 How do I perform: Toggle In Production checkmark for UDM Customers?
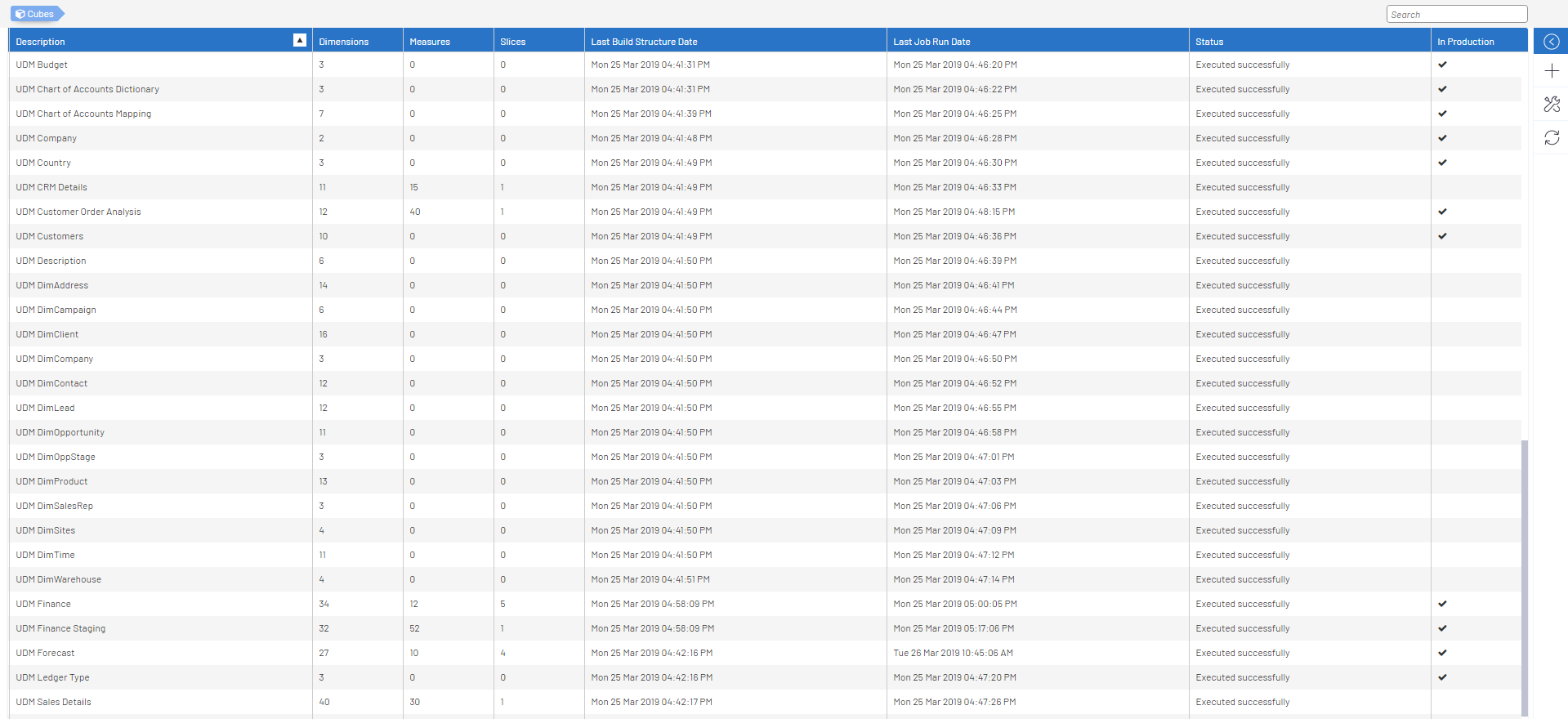1442,236
